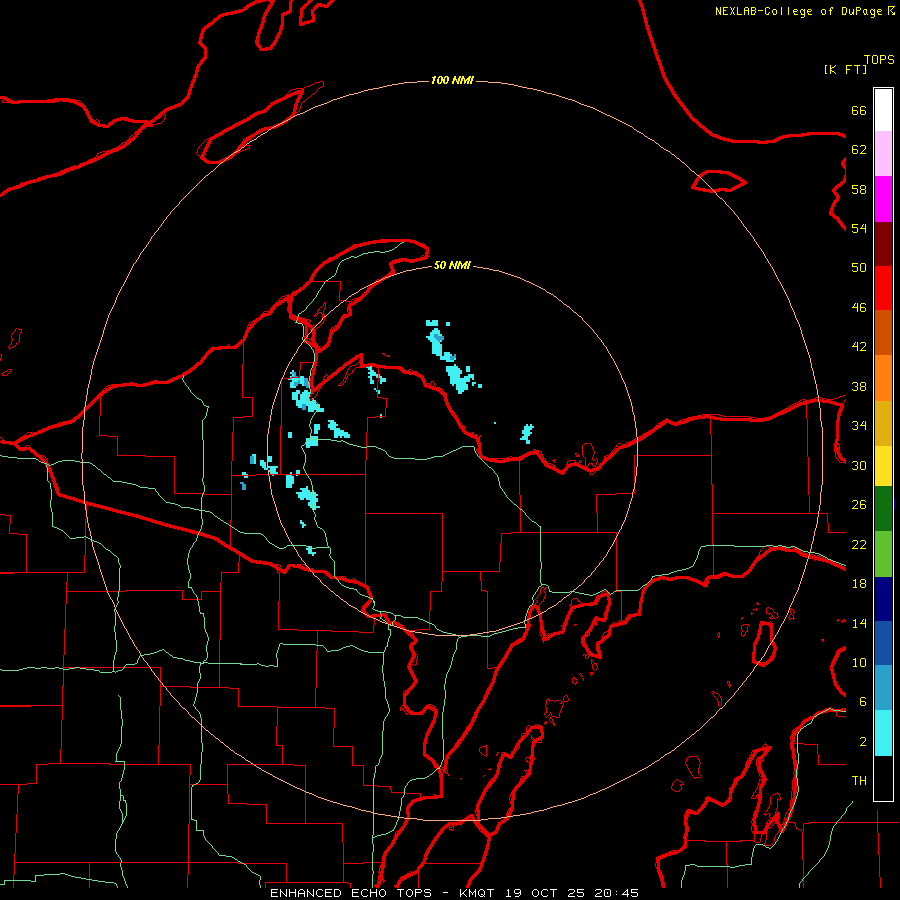Select the dark orange legend swatch
Screen dimensions: 900x900
(883, 333)
